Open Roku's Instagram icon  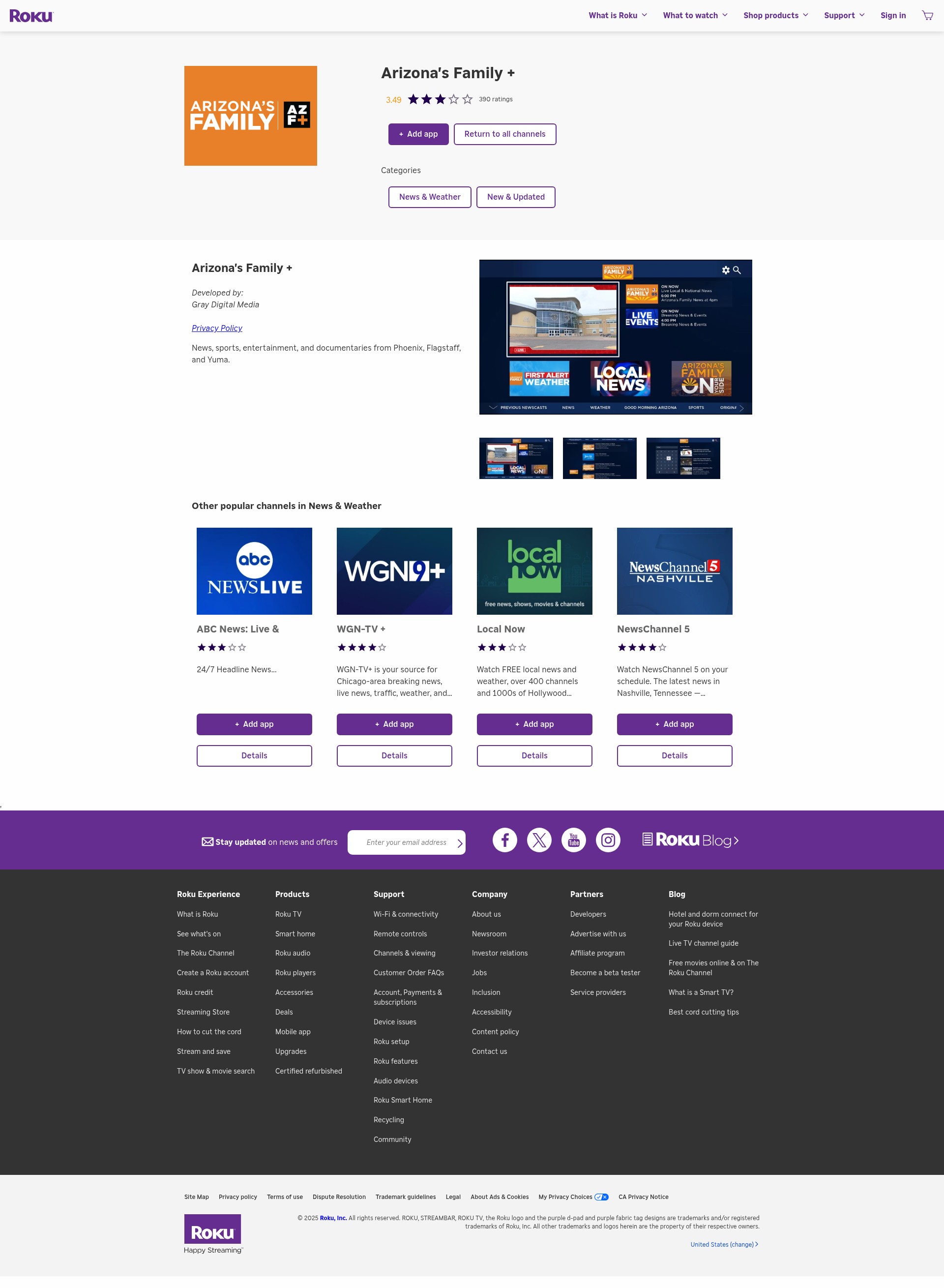click(608, 840)
